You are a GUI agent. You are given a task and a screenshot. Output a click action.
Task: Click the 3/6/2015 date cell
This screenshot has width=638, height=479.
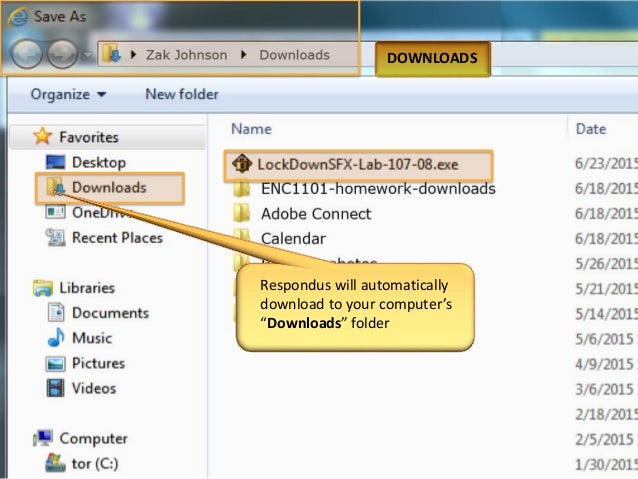[604, 389]
